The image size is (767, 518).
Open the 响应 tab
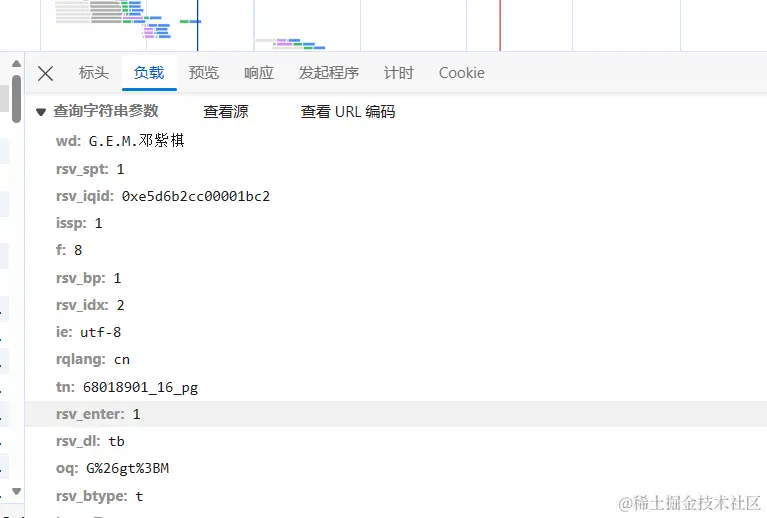click(259, 73)
